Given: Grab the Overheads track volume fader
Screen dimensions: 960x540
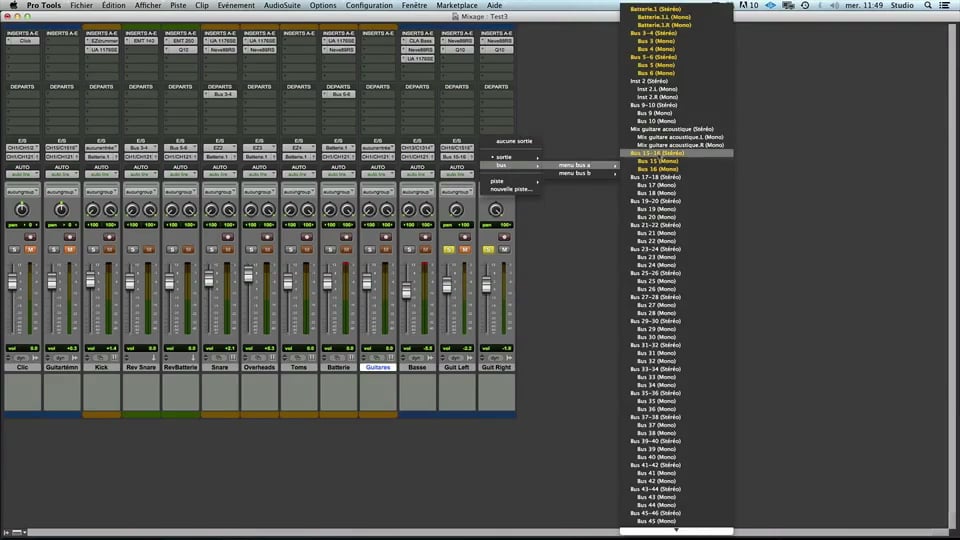Looking at the screenshot, I should (x=249, y=274).
